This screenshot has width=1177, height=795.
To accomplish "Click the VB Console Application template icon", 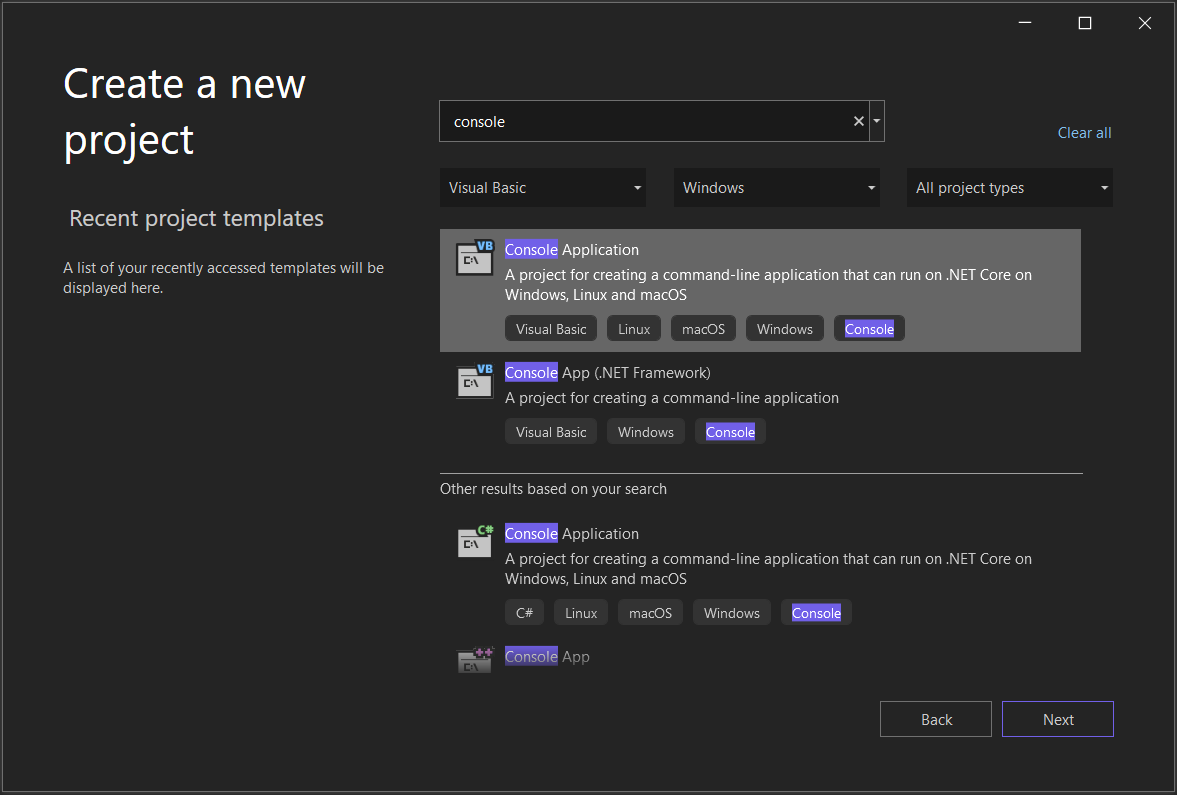I will 474,257.
